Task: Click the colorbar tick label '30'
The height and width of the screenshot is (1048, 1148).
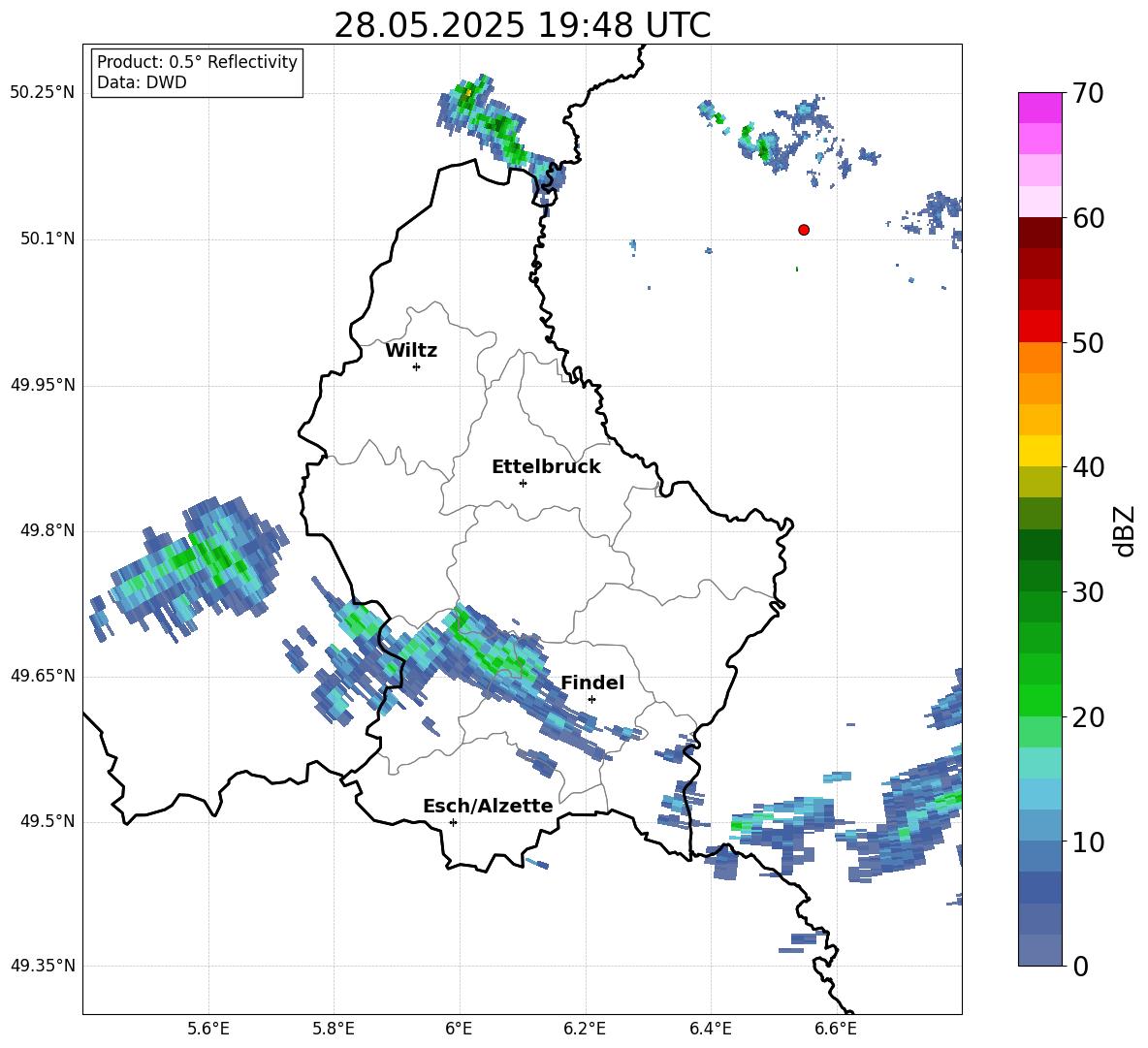Action: pyautogui.click(x=1088, y=592)
